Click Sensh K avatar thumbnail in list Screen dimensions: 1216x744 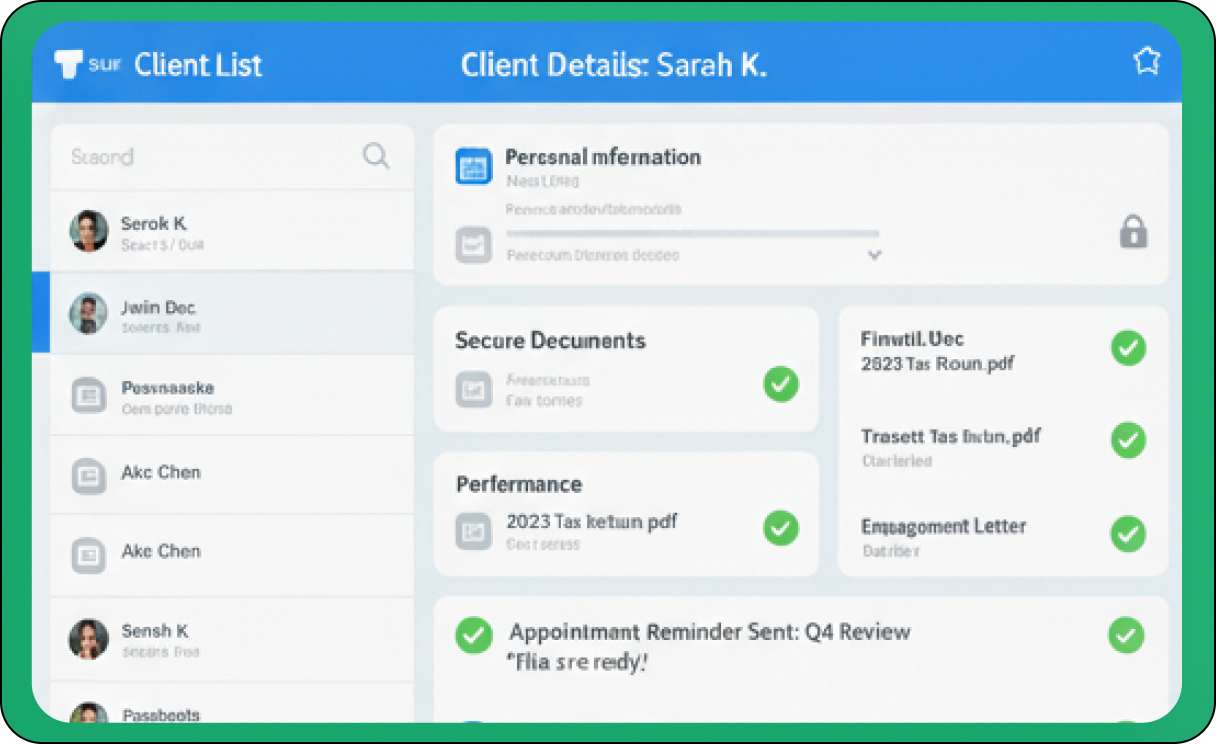pos(89,639)
